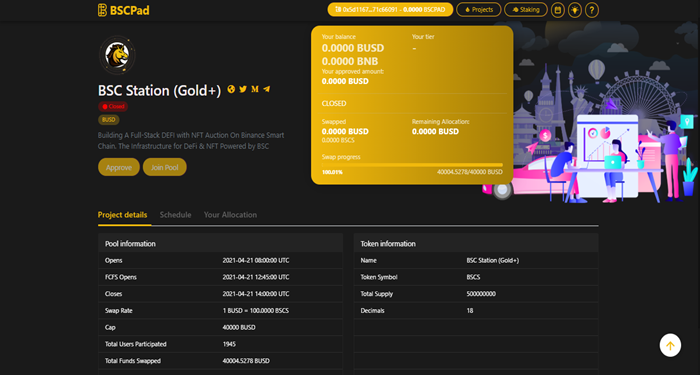Open BSC Station Telegram icon
The width and height of the screenshot is (700, 375).
tap(267, 89)
